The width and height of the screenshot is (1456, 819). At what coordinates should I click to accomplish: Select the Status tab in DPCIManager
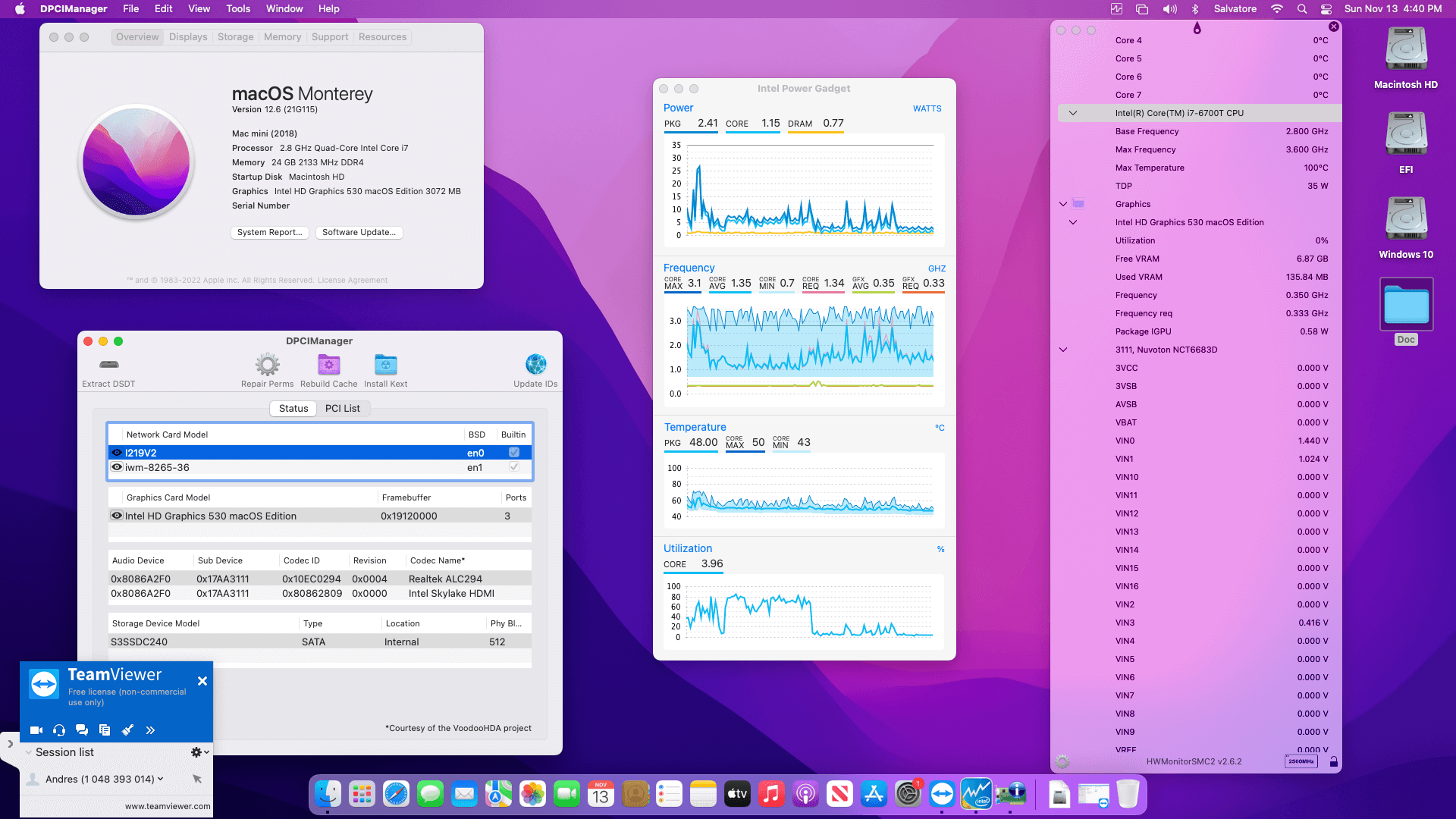[x=293, y=408]
